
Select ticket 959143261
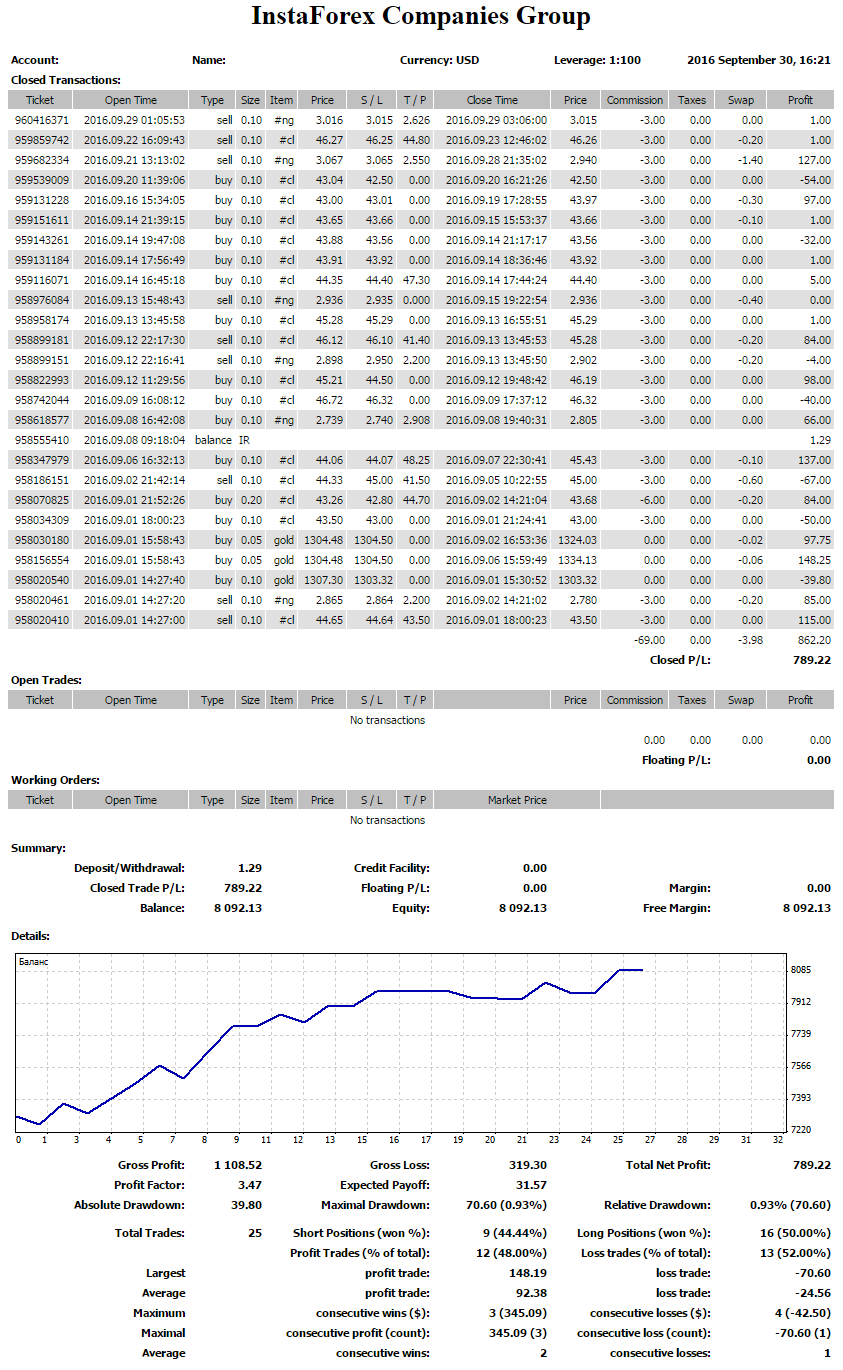tap(41, 240)
